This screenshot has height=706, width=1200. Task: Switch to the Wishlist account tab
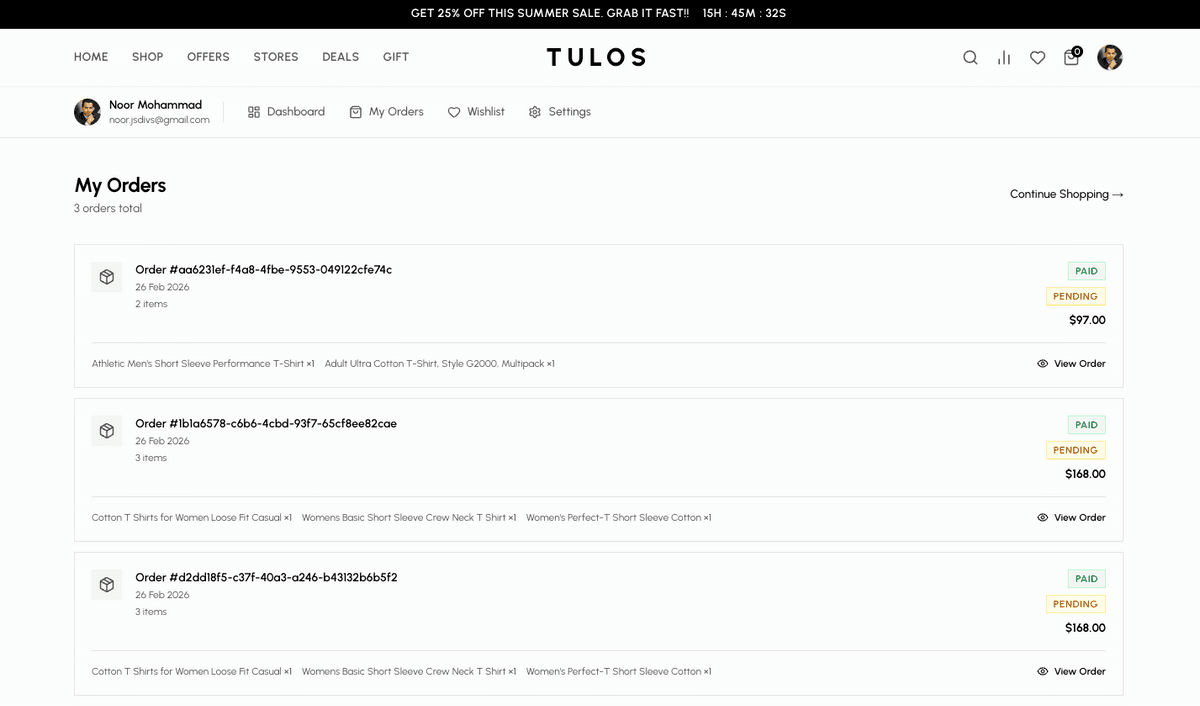476,112
